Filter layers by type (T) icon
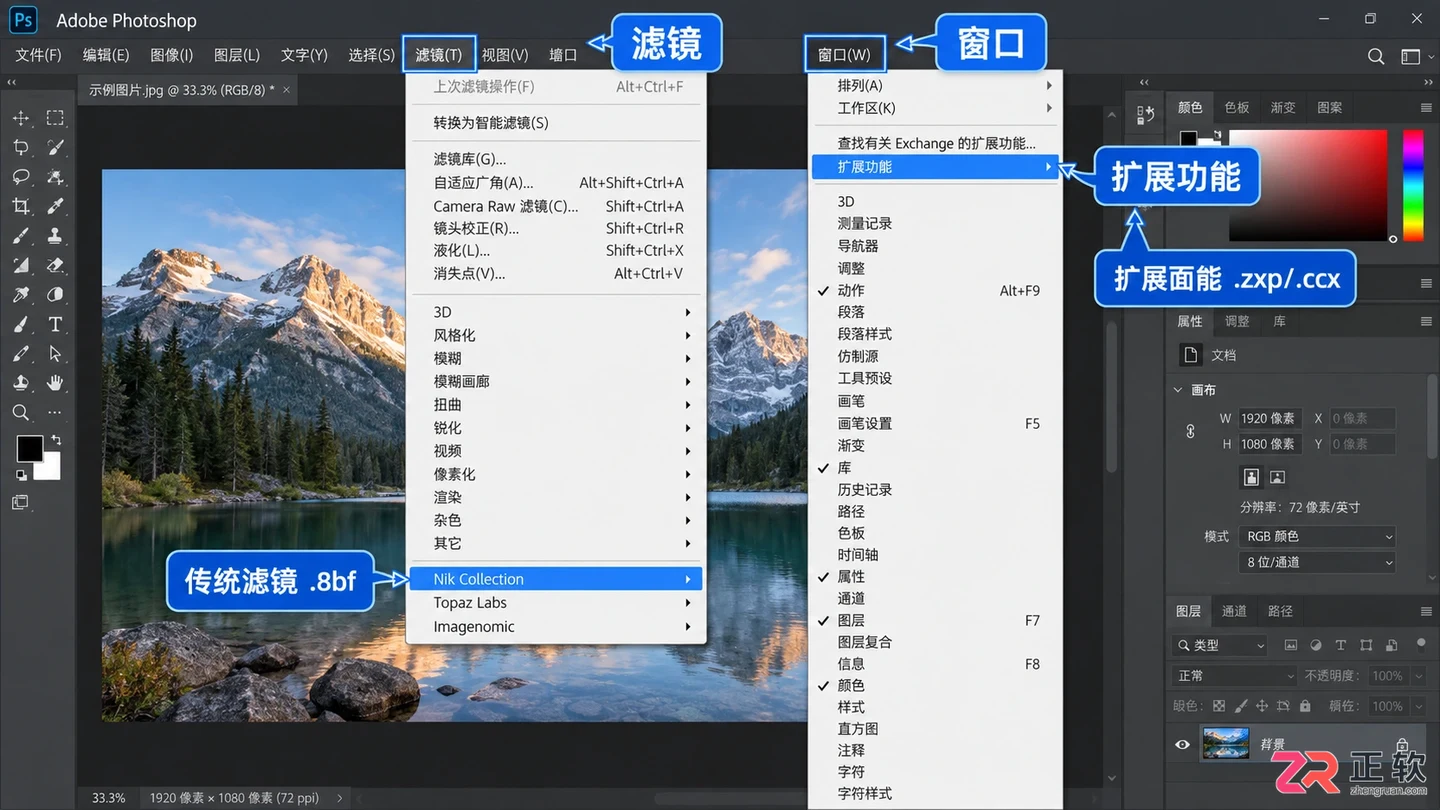This screenshot has height=810, width=1440. [x=1341, y=645]
